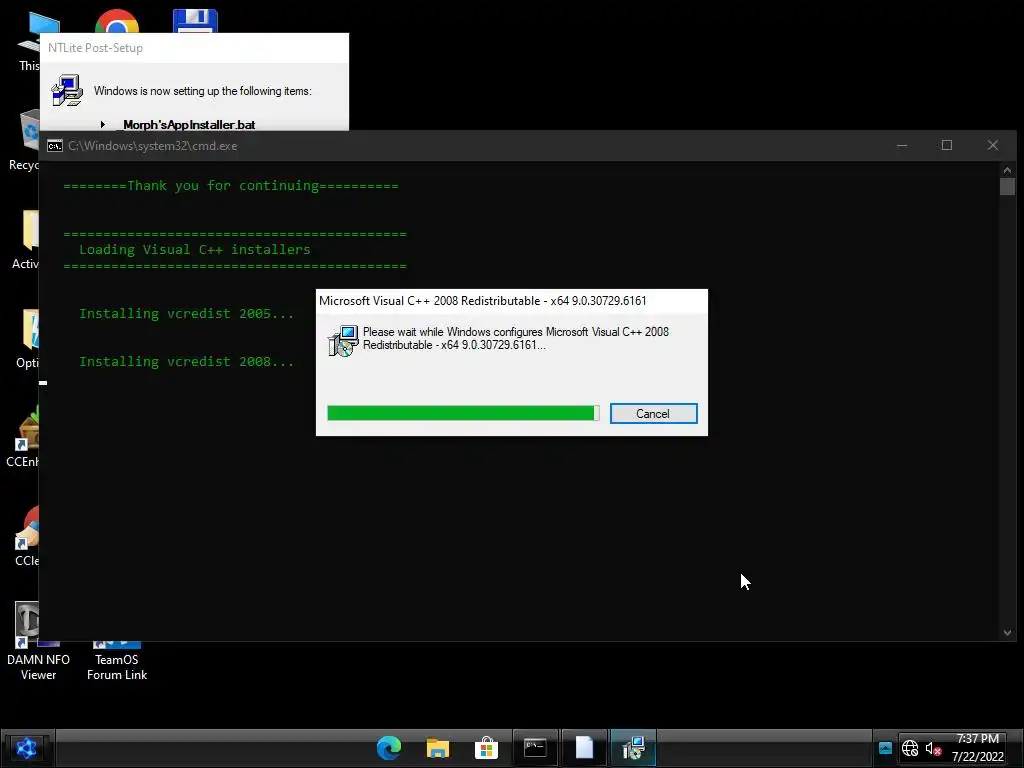Image resolution: width=1024 pixels, height=768 pixels.
Task: Click the "Installing vcredist 2005..." line
Action: [x=186, y=313]
